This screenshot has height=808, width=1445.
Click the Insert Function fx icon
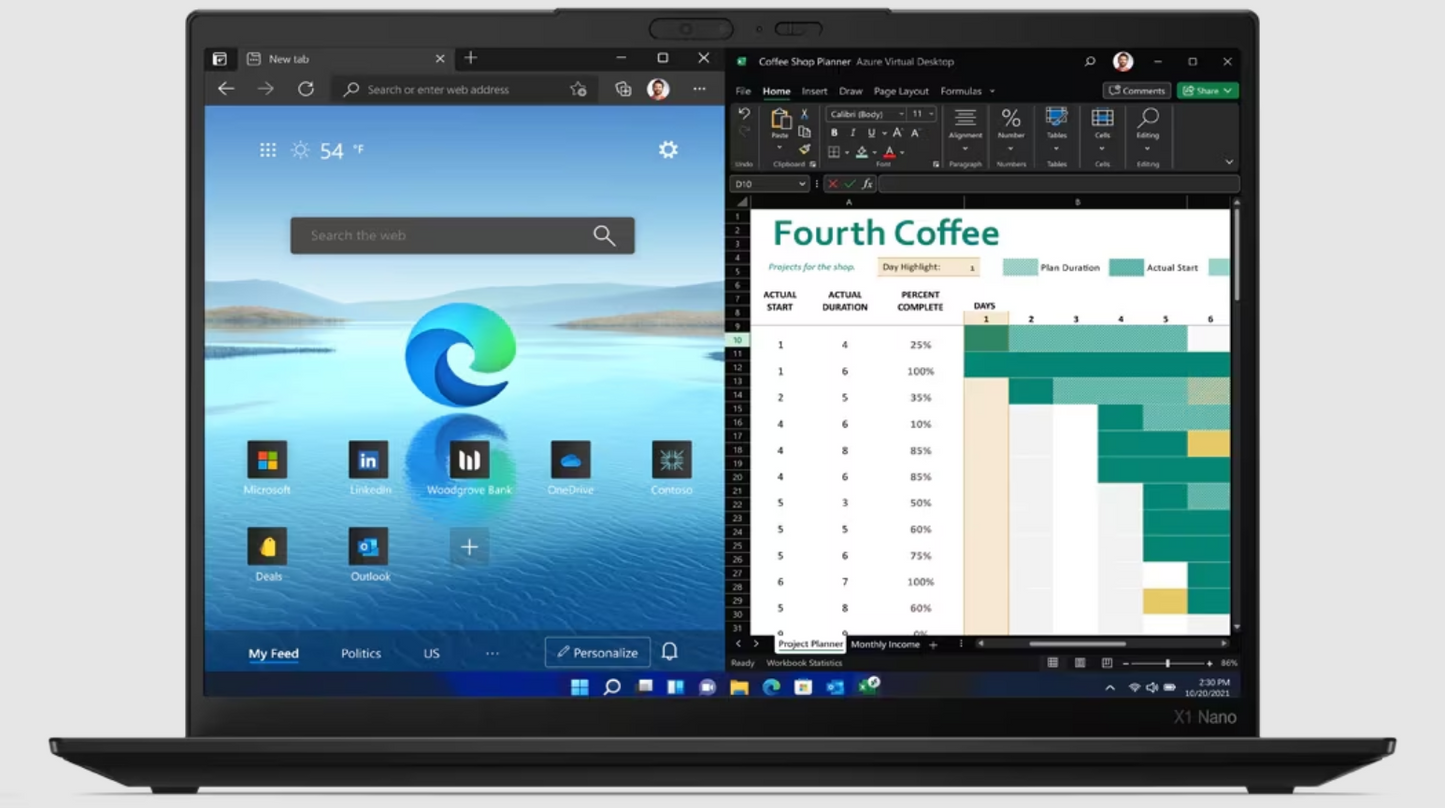click(x=867, y=184)
